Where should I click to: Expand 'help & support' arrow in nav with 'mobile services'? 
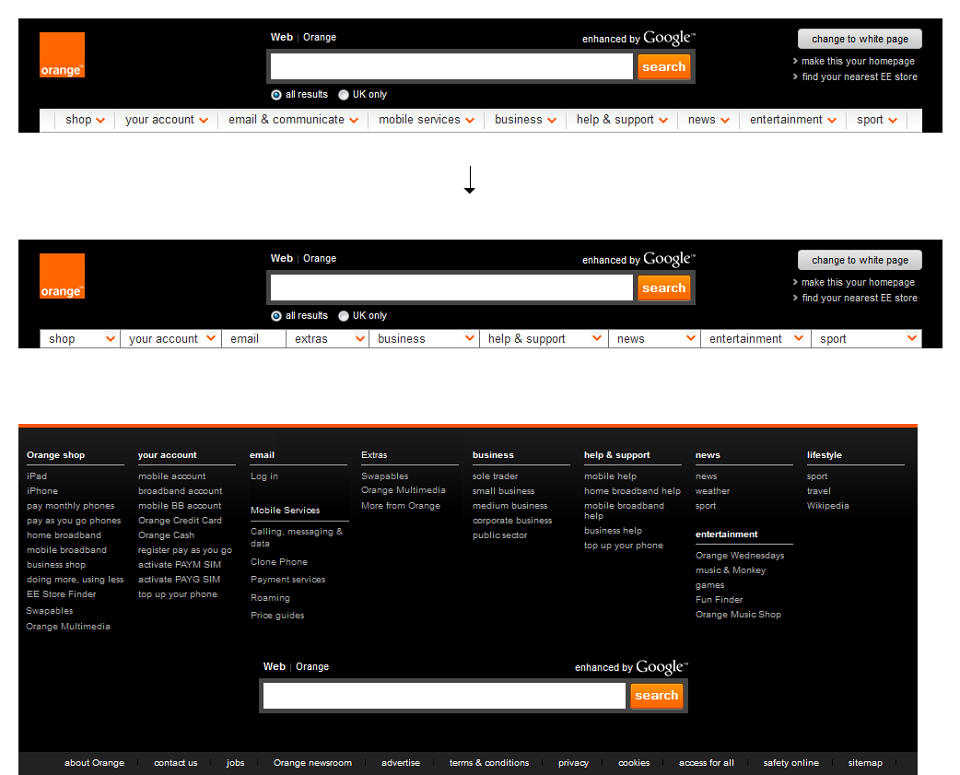pos(663,121)
